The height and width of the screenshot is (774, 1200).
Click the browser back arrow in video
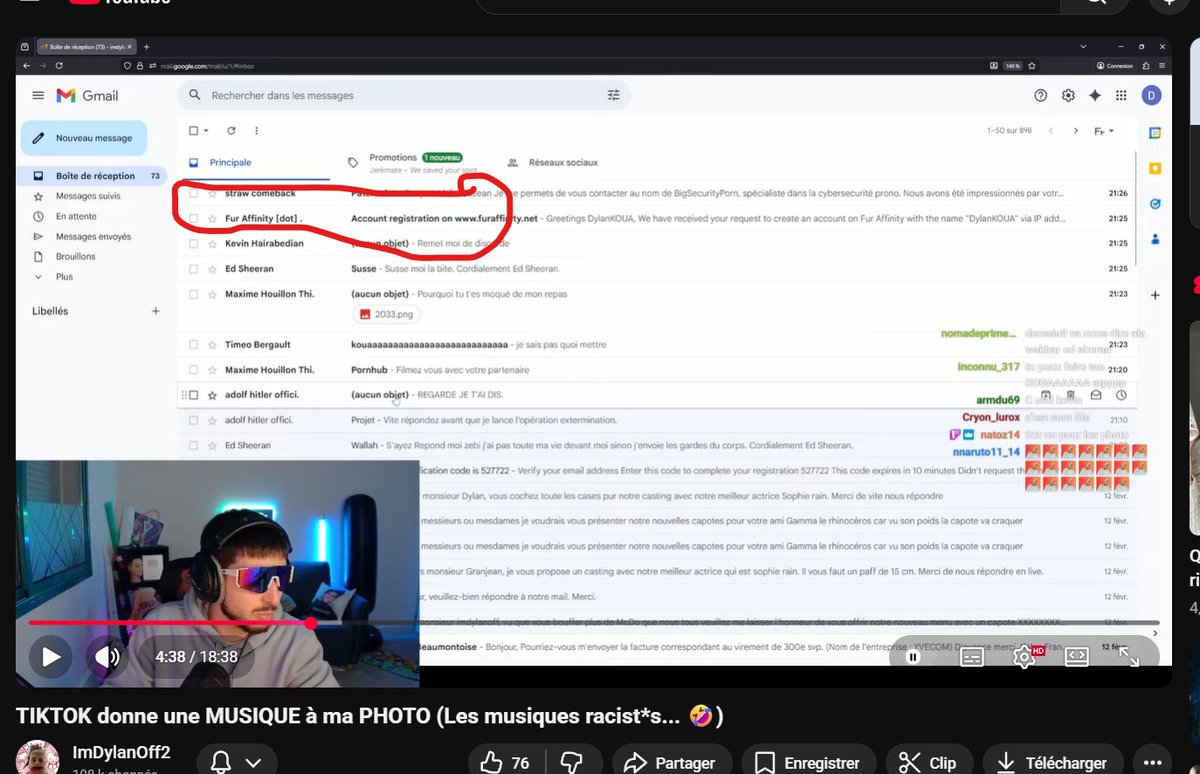(27, 66)
